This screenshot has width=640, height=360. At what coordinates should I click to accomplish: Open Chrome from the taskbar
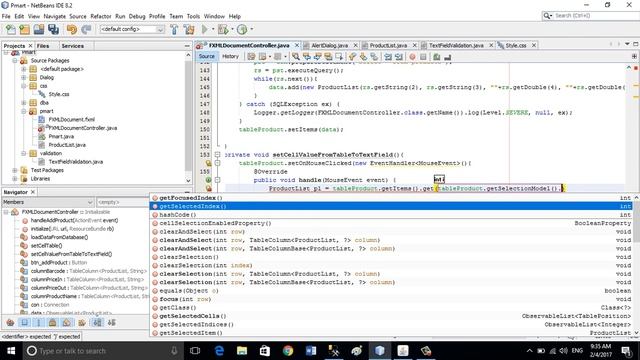point(288,351)
